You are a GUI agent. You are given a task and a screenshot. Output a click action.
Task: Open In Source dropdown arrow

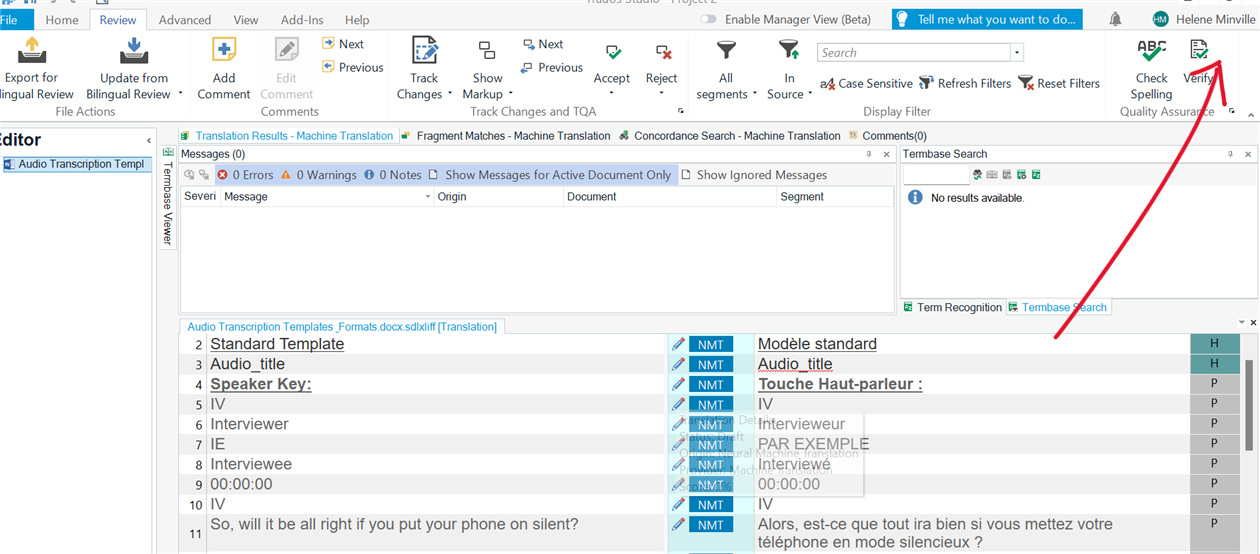(x=811, y=95)
